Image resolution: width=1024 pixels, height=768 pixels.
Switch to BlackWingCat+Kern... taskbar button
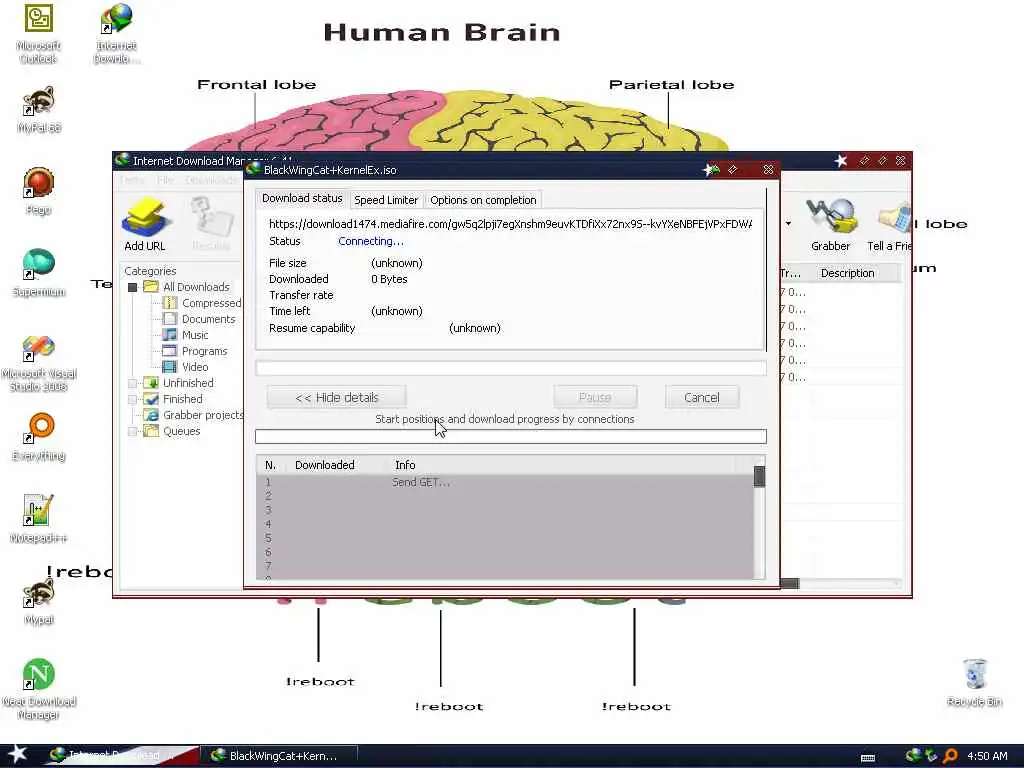[281, 756]
